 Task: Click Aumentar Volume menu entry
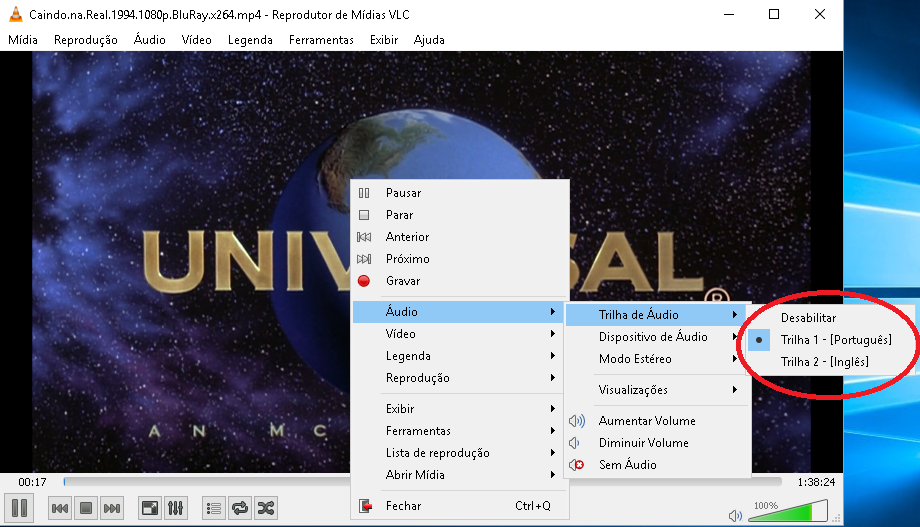pyautogui.click(x=658, y=421)
